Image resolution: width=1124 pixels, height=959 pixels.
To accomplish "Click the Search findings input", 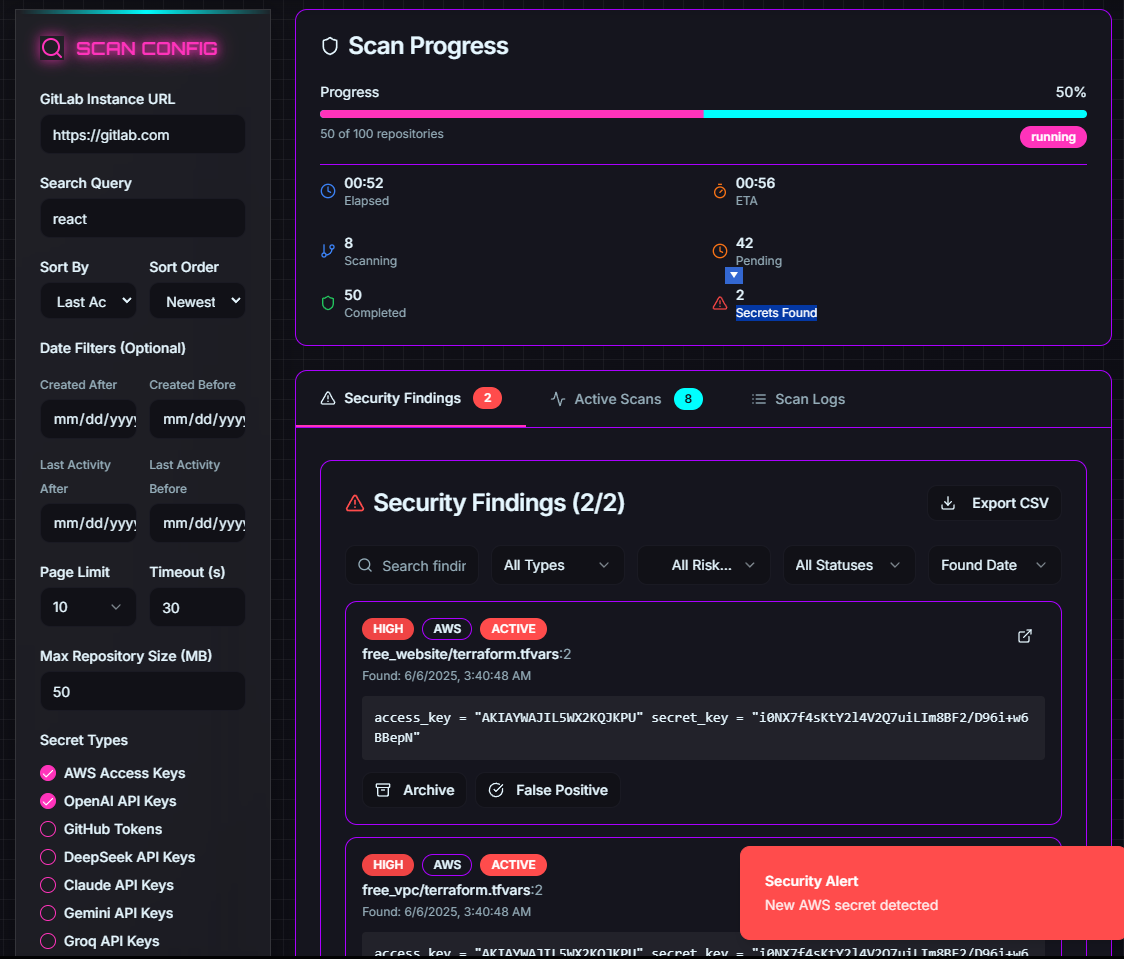I will point(412,565).
